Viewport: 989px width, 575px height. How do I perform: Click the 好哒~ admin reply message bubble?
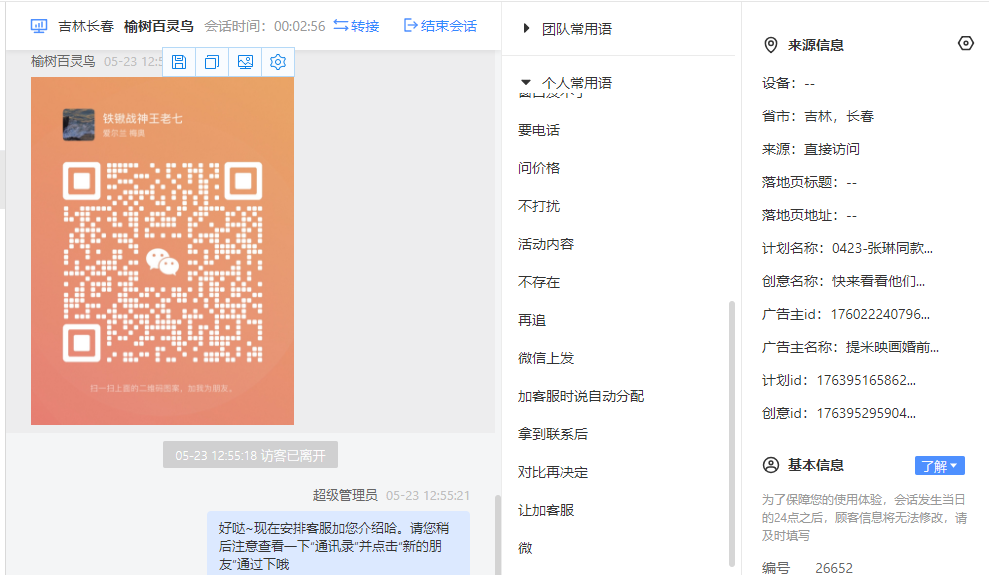coord(339,543)
